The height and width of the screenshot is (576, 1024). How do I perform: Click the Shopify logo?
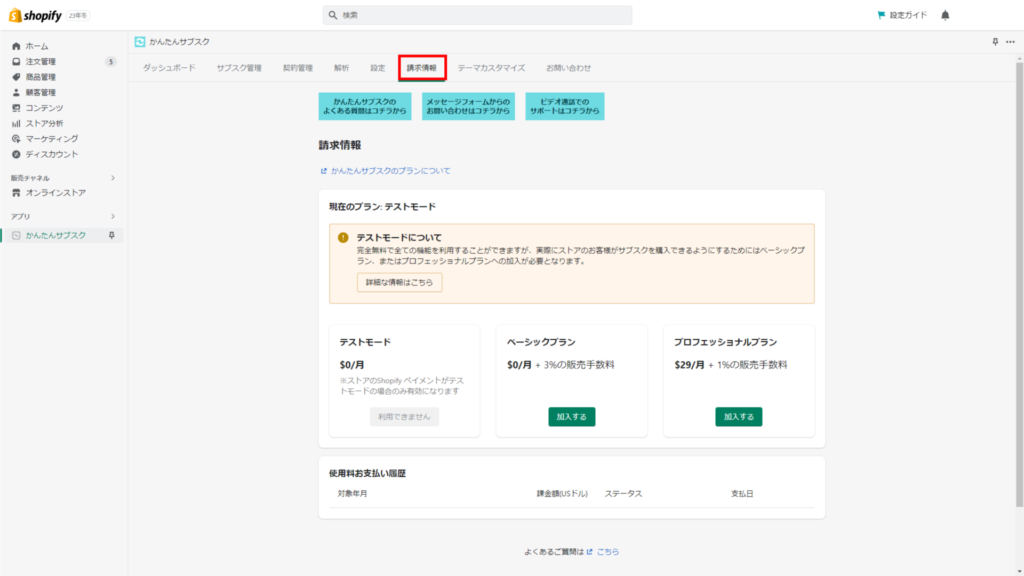pos(35,15)
